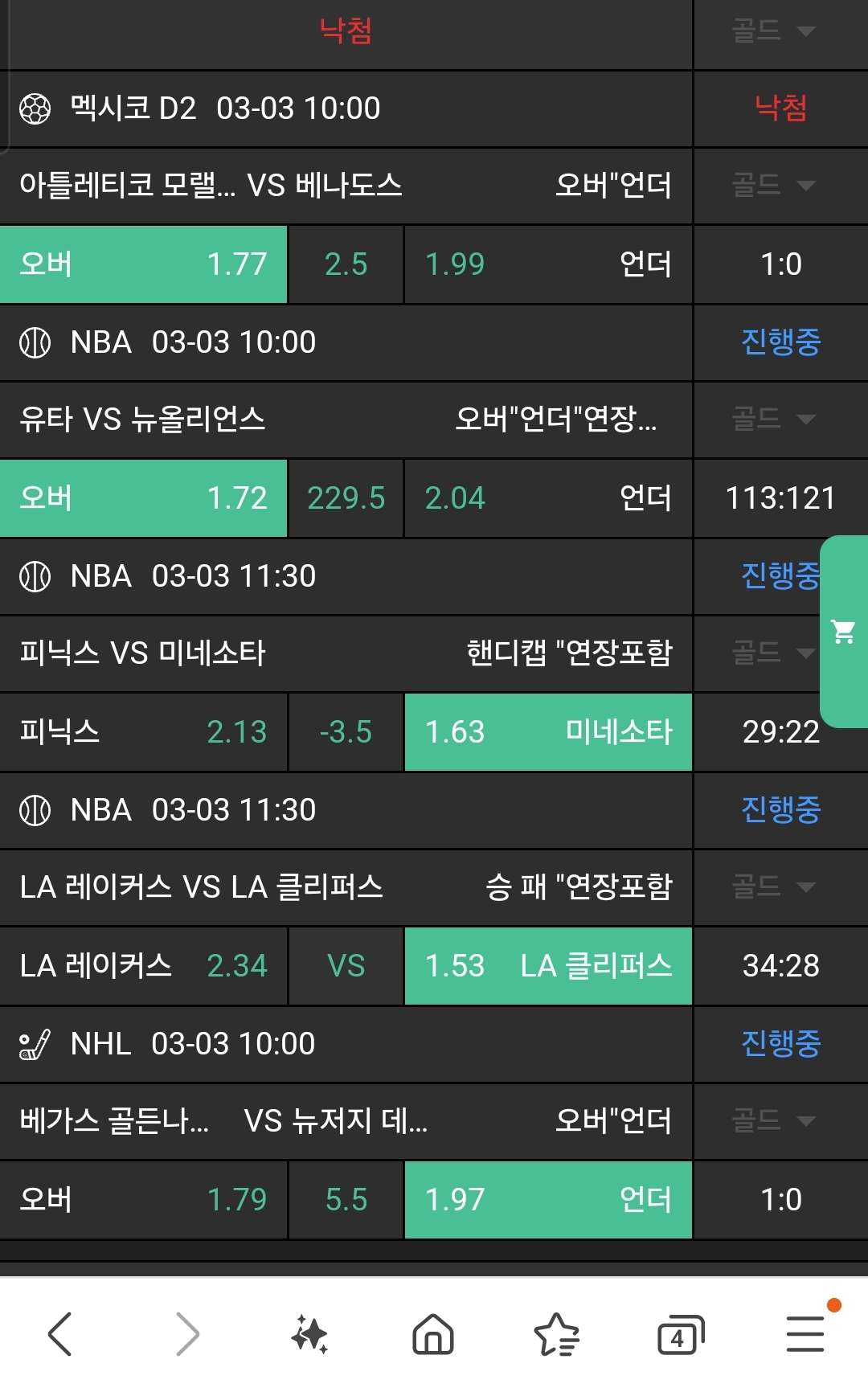Image resolution: width=868 pixels, height=1392 pixels.
Task: Select 오버 1.77 for the 멕시코 D2 match
Action: pos(143,264)
